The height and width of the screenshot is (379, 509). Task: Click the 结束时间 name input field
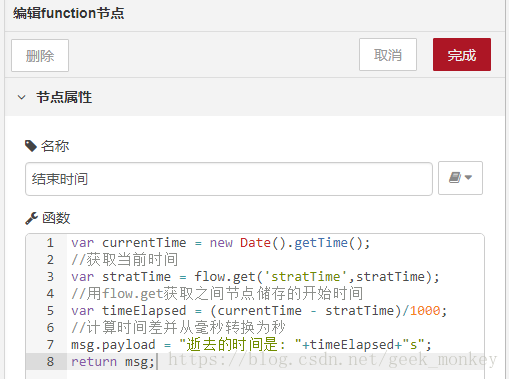pyautogui.click(x=229, y=179)
